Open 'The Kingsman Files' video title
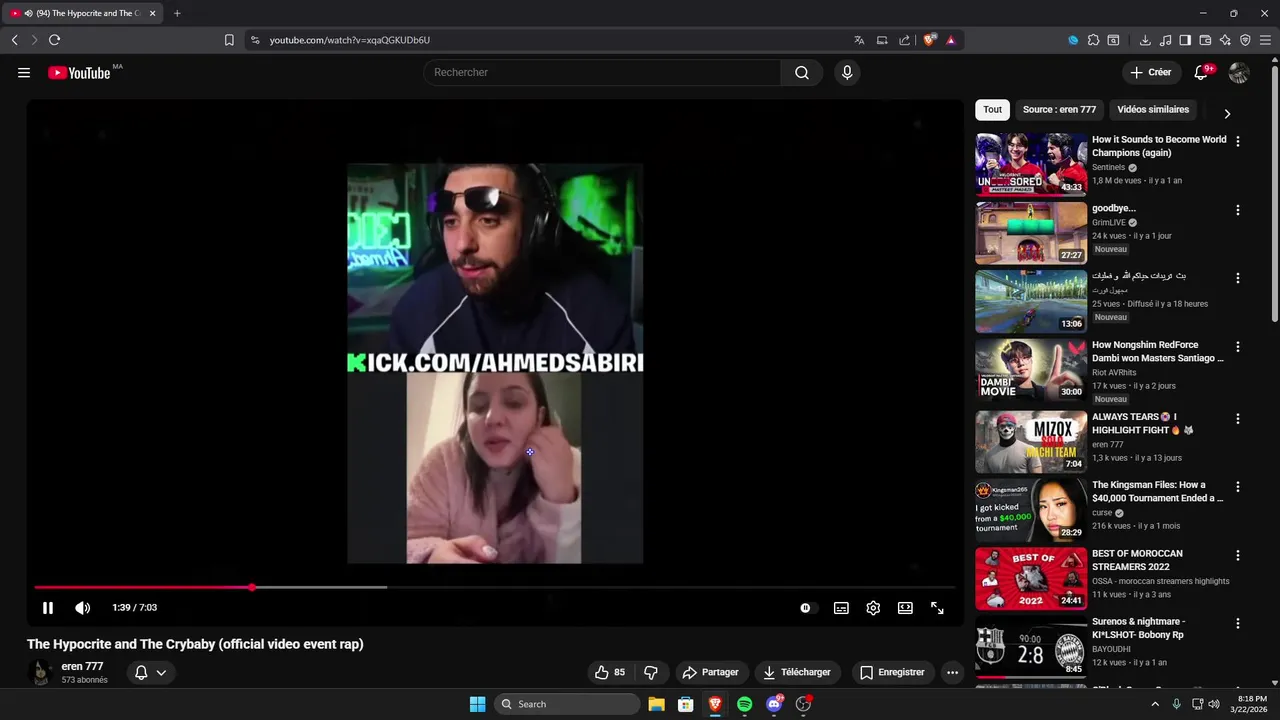This screenshot has width=1280, height=720. click(1157, 491)
